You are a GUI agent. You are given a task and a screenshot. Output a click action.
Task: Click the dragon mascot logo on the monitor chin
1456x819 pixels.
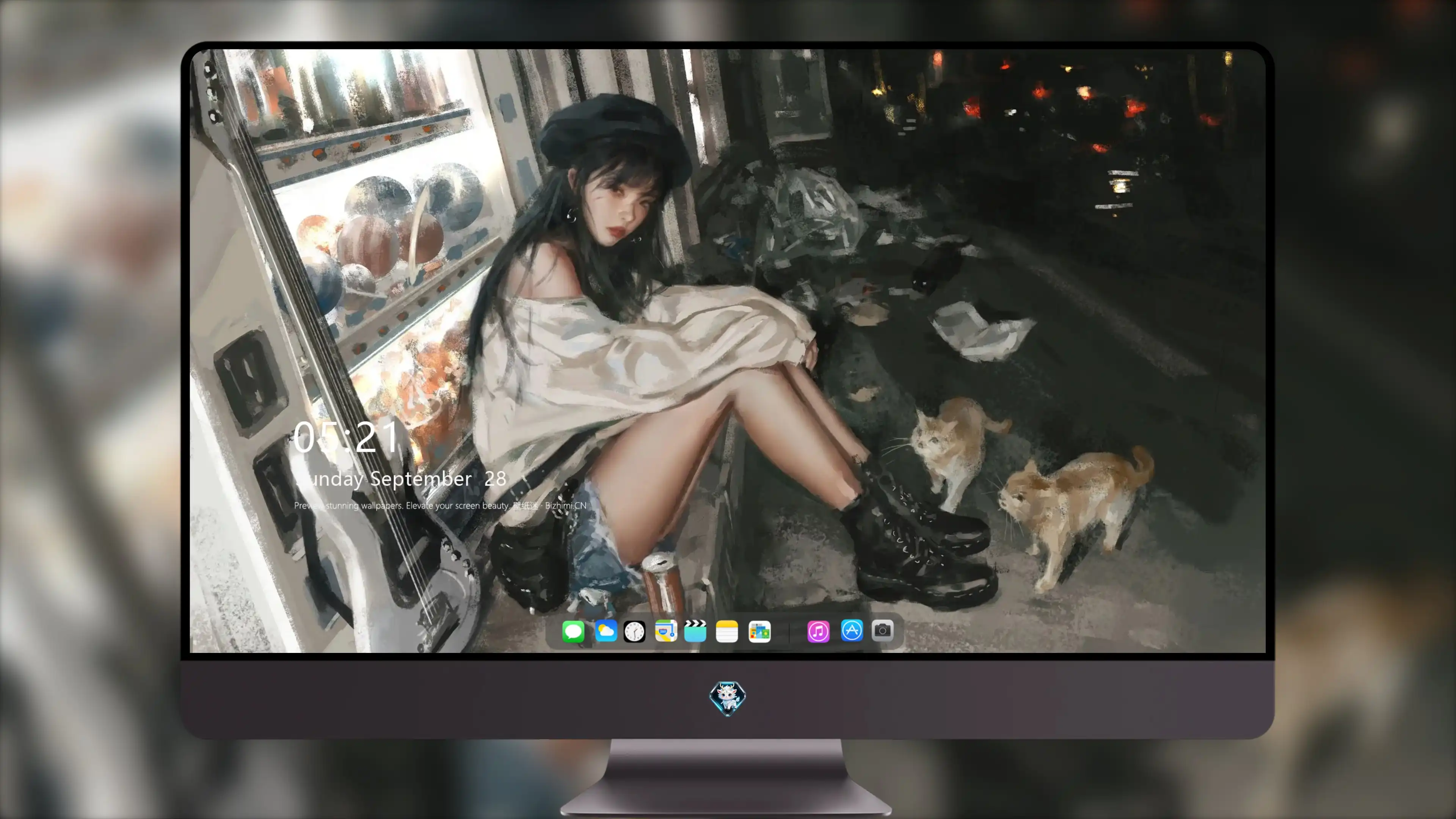728,698
